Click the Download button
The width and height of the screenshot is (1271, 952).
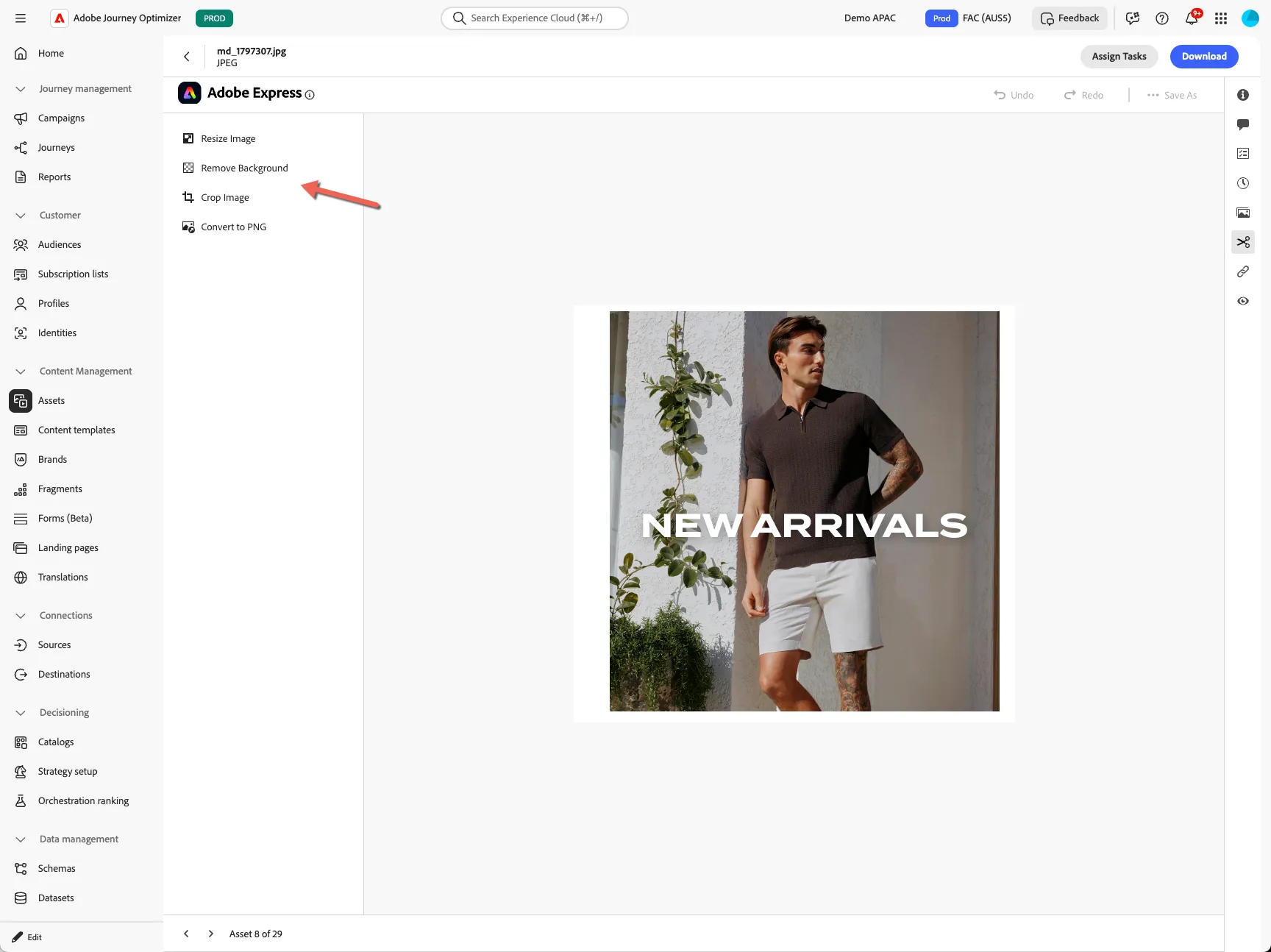click(1204, 57)
